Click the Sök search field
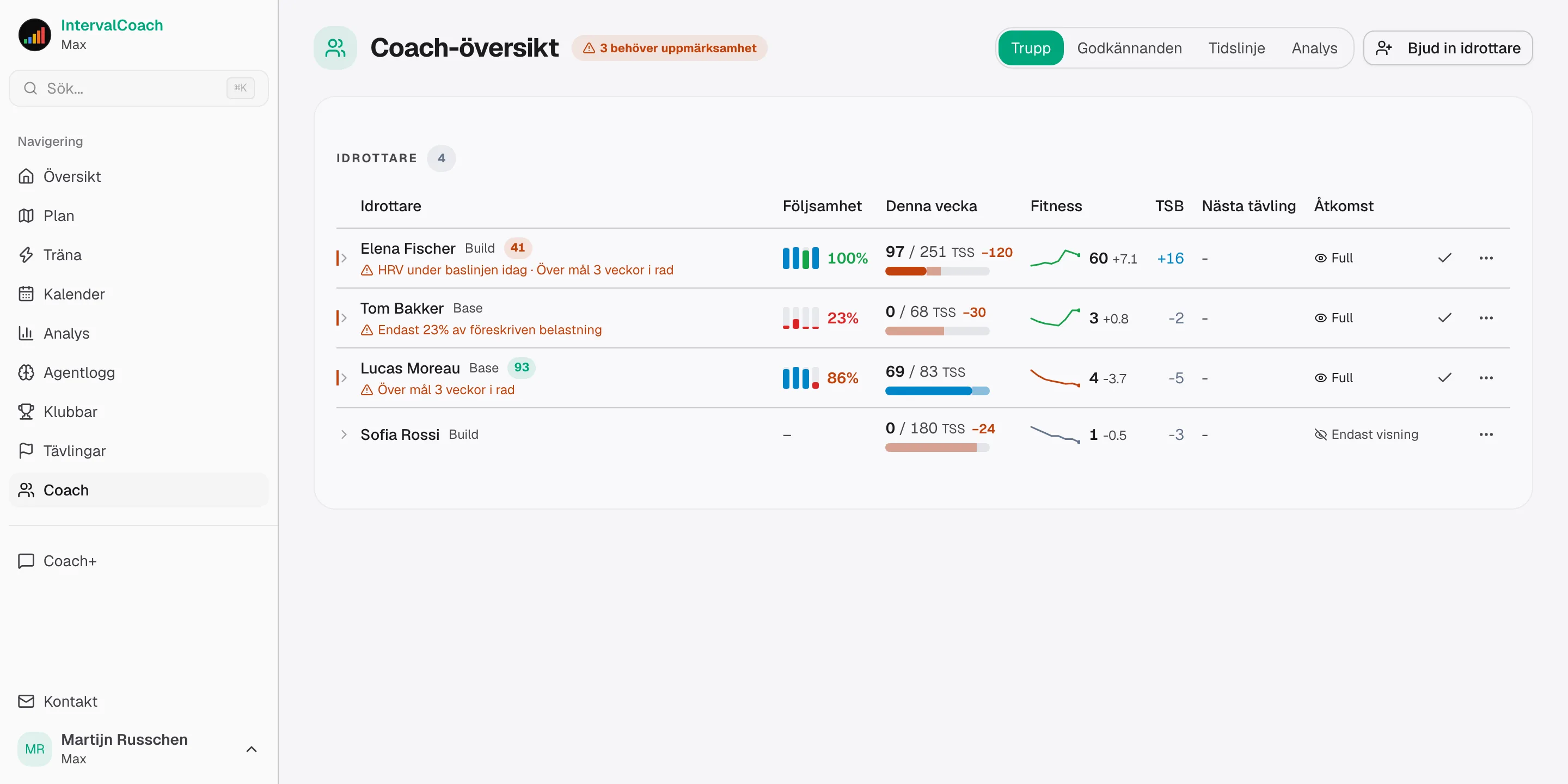1568x784 pixels. click(139, 88)
